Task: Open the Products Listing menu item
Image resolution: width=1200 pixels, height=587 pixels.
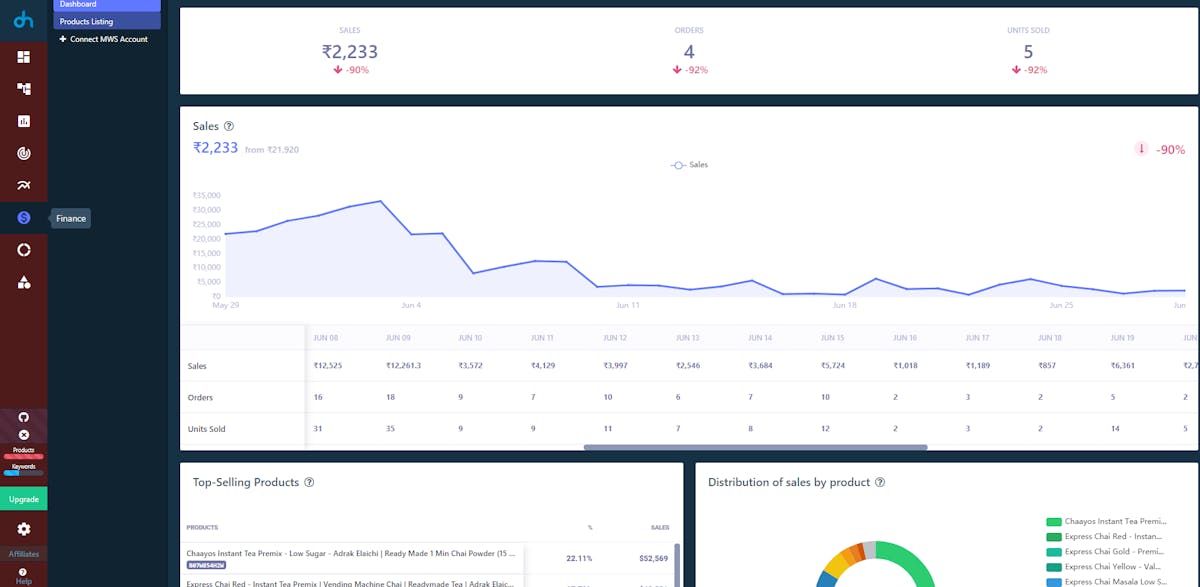Action: click(107, 21)
